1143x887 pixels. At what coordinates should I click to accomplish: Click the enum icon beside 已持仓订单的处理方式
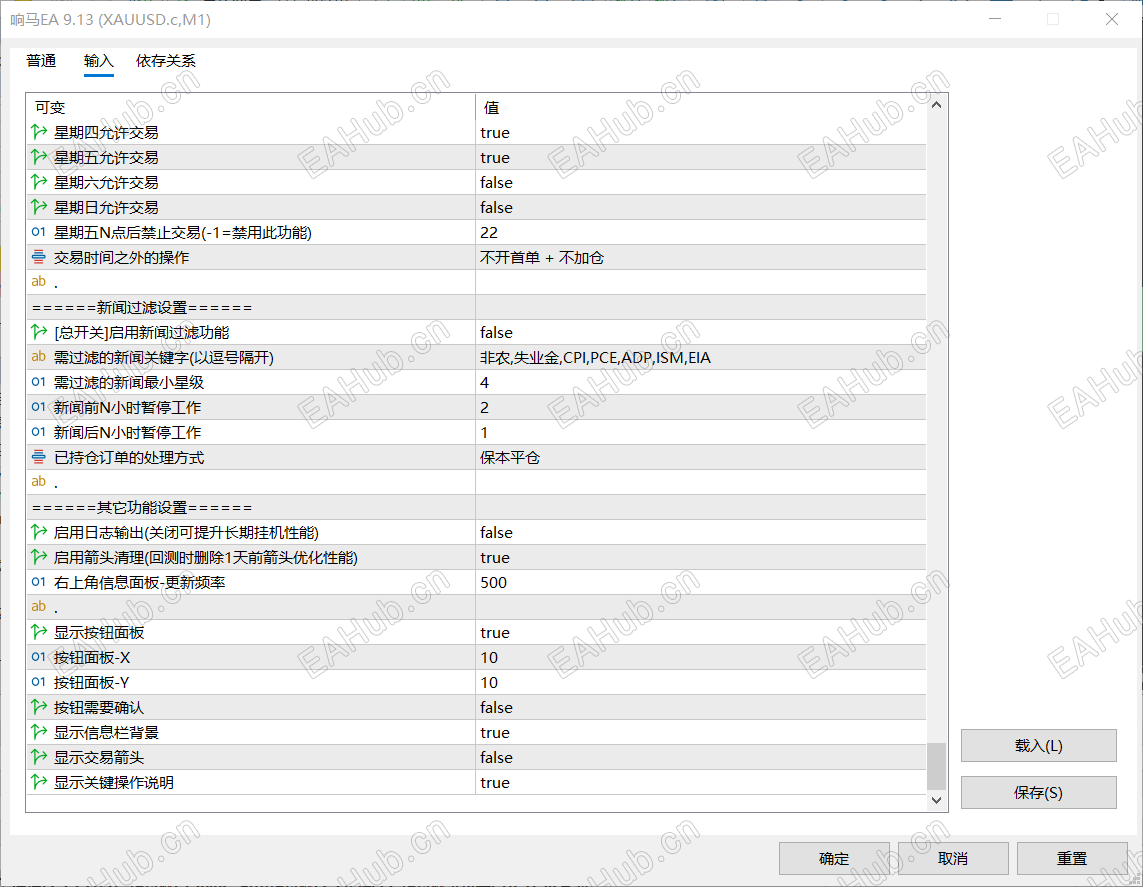[x=39, y=457]
